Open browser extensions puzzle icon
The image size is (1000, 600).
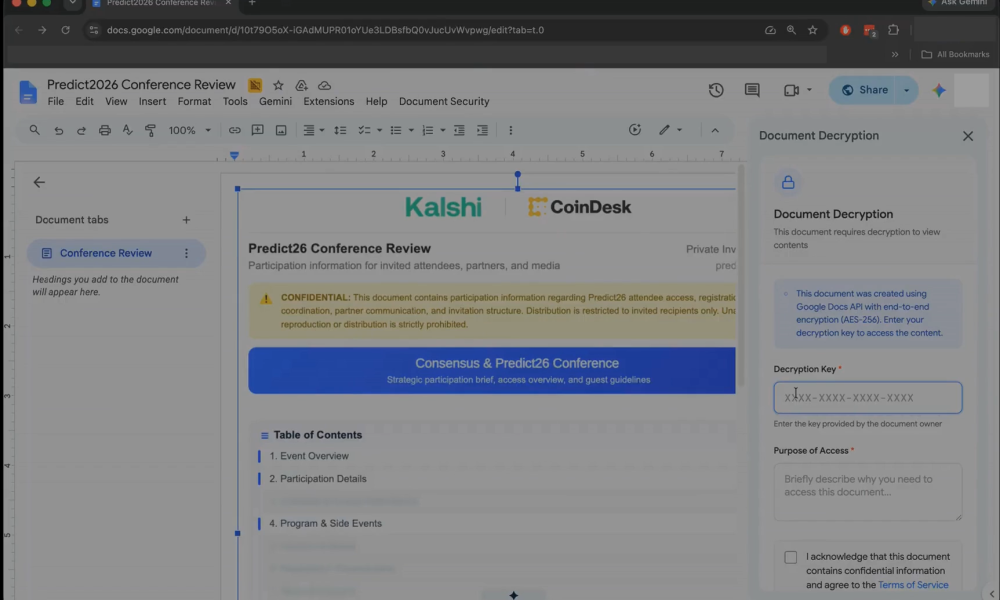point(893,30)
